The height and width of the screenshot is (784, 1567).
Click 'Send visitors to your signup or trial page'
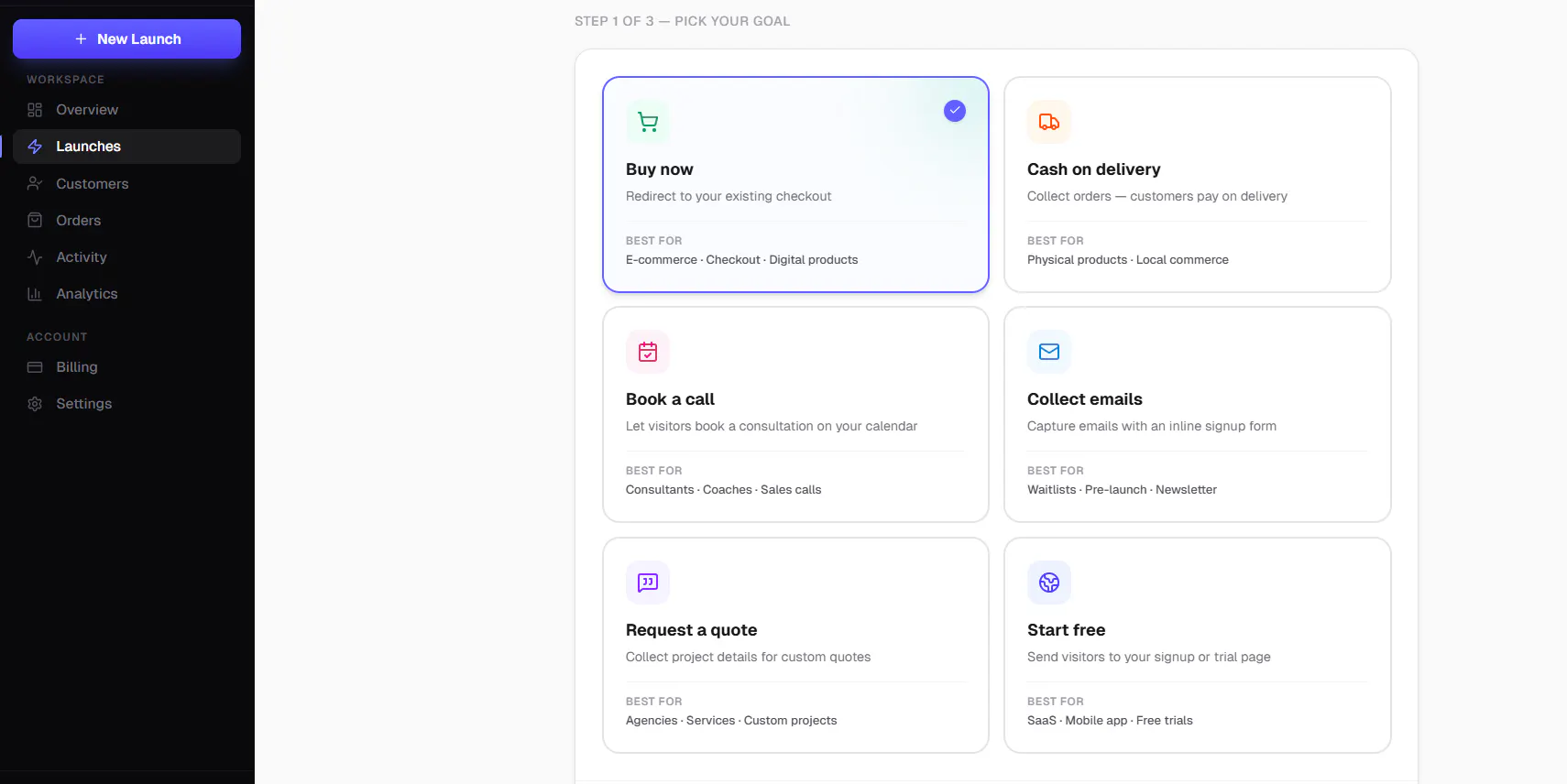1149,657
